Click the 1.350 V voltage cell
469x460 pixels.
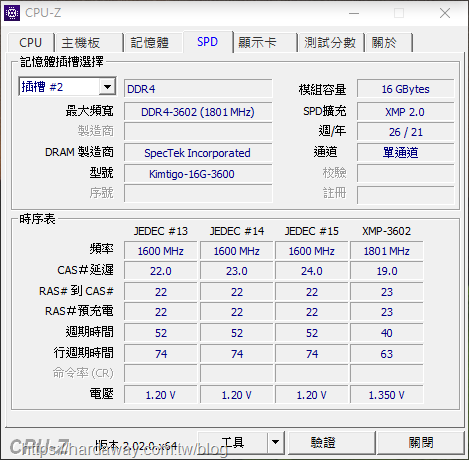point(386,395)
